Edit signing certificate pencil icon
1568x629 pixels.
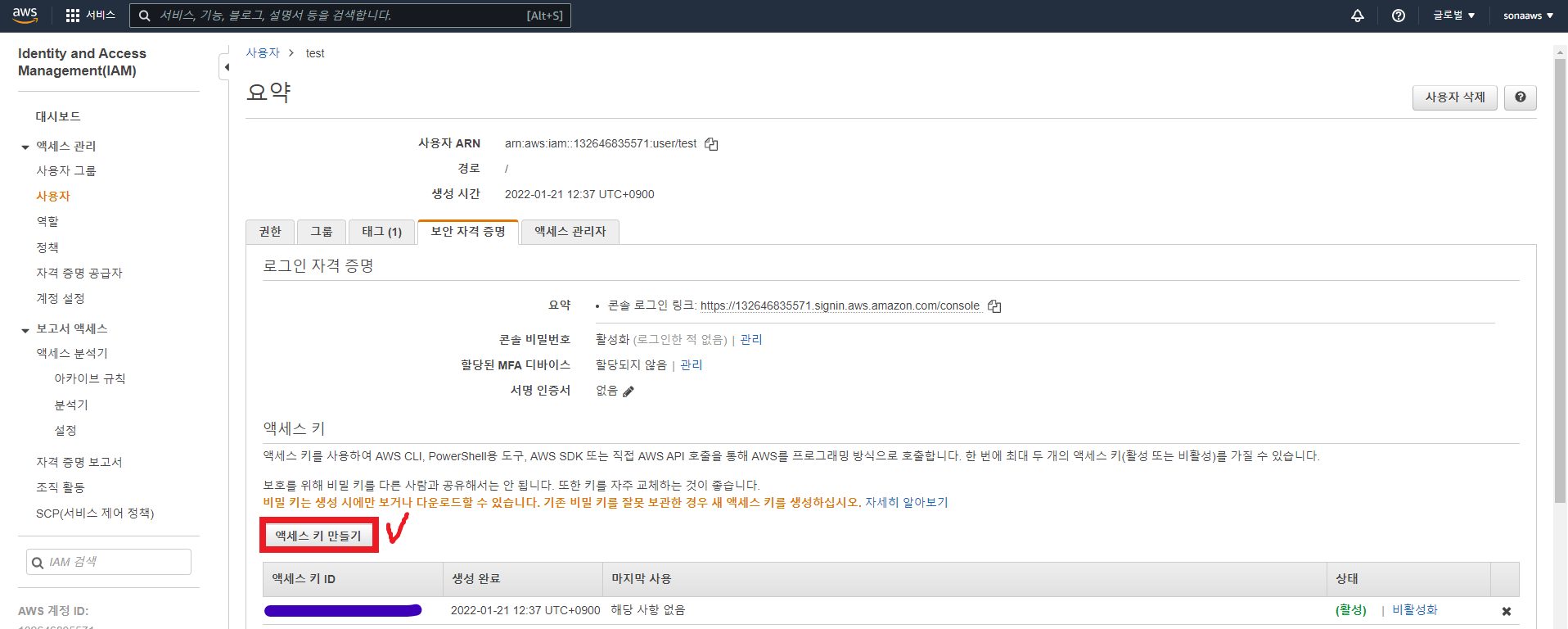pos(629,391)
